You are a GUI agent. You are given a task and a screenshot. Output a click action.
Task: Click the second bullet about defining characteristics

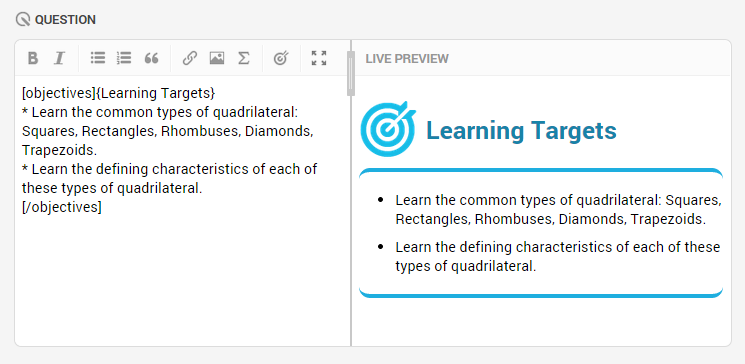pyautogui.click(x=557, y=257)
